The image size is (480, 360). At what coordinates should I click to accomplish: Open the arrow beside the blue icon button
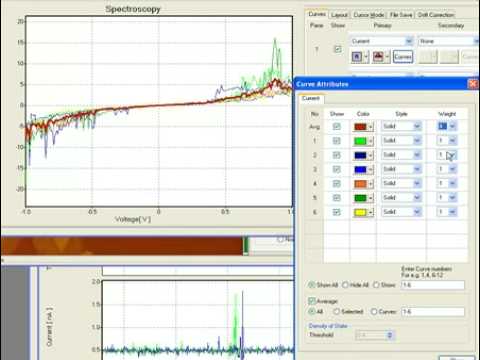point(366,57)
